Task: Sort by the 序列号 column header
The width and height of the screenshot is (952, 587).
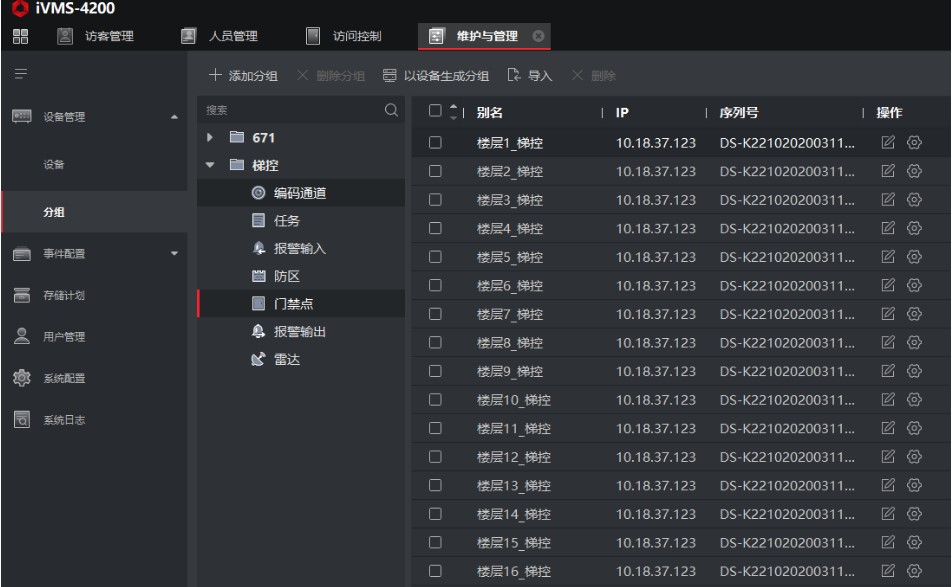Action: pyautogui.click(x=738, y=112)
